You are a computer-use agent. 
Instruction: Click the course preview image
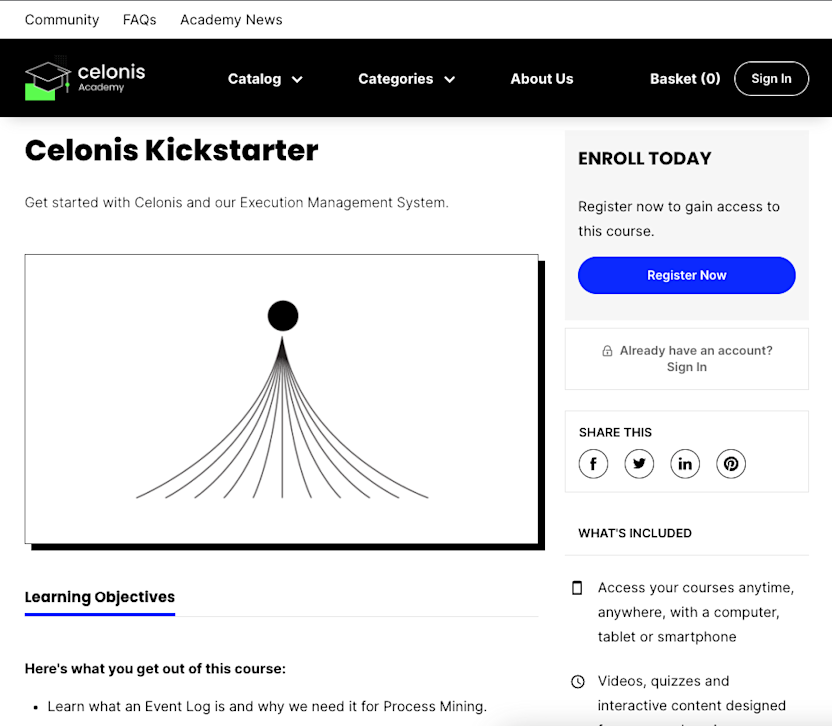pos(281,398)
